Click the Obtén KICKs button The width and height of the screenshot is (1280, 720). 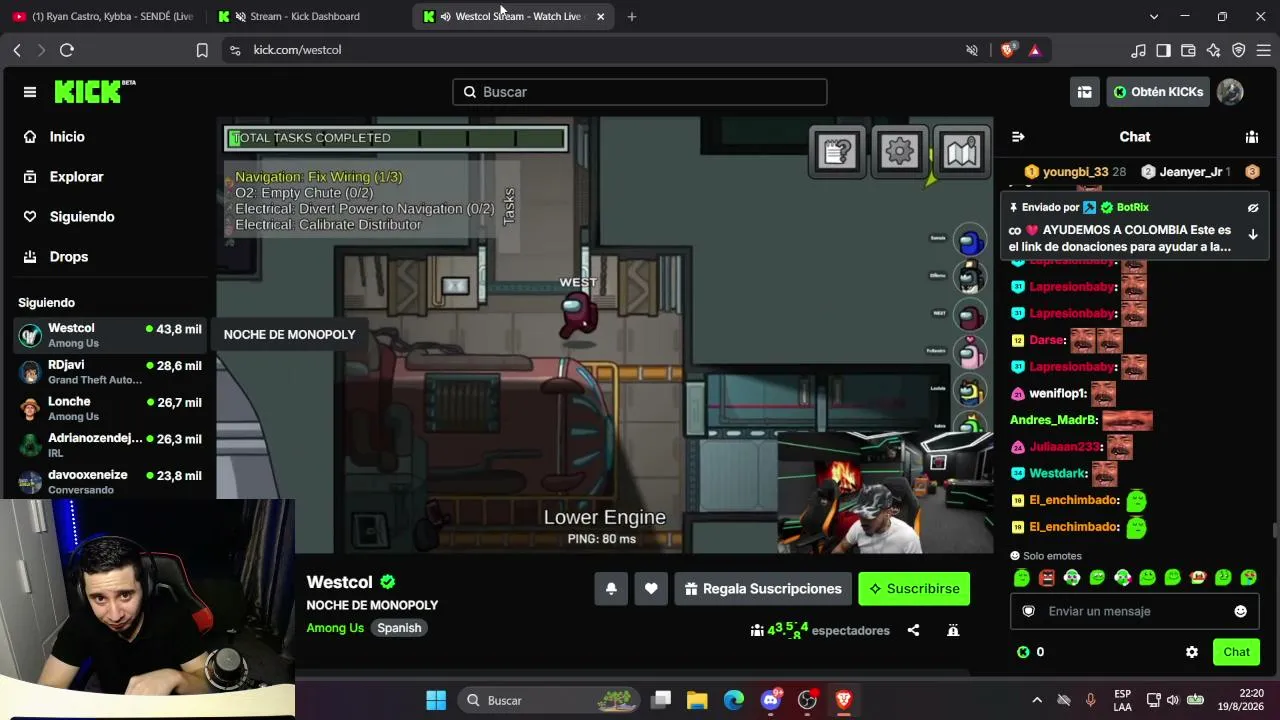click(x=1158, y=92)
